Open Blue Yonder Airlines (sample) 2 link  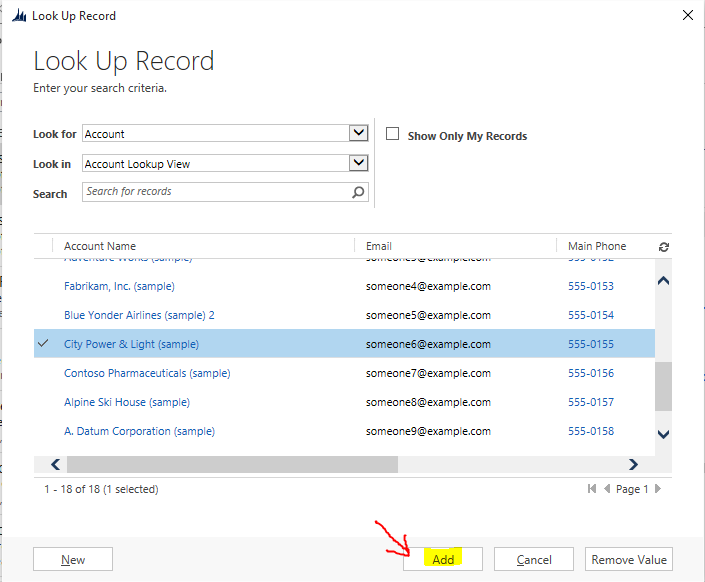[x=139, y=315]
